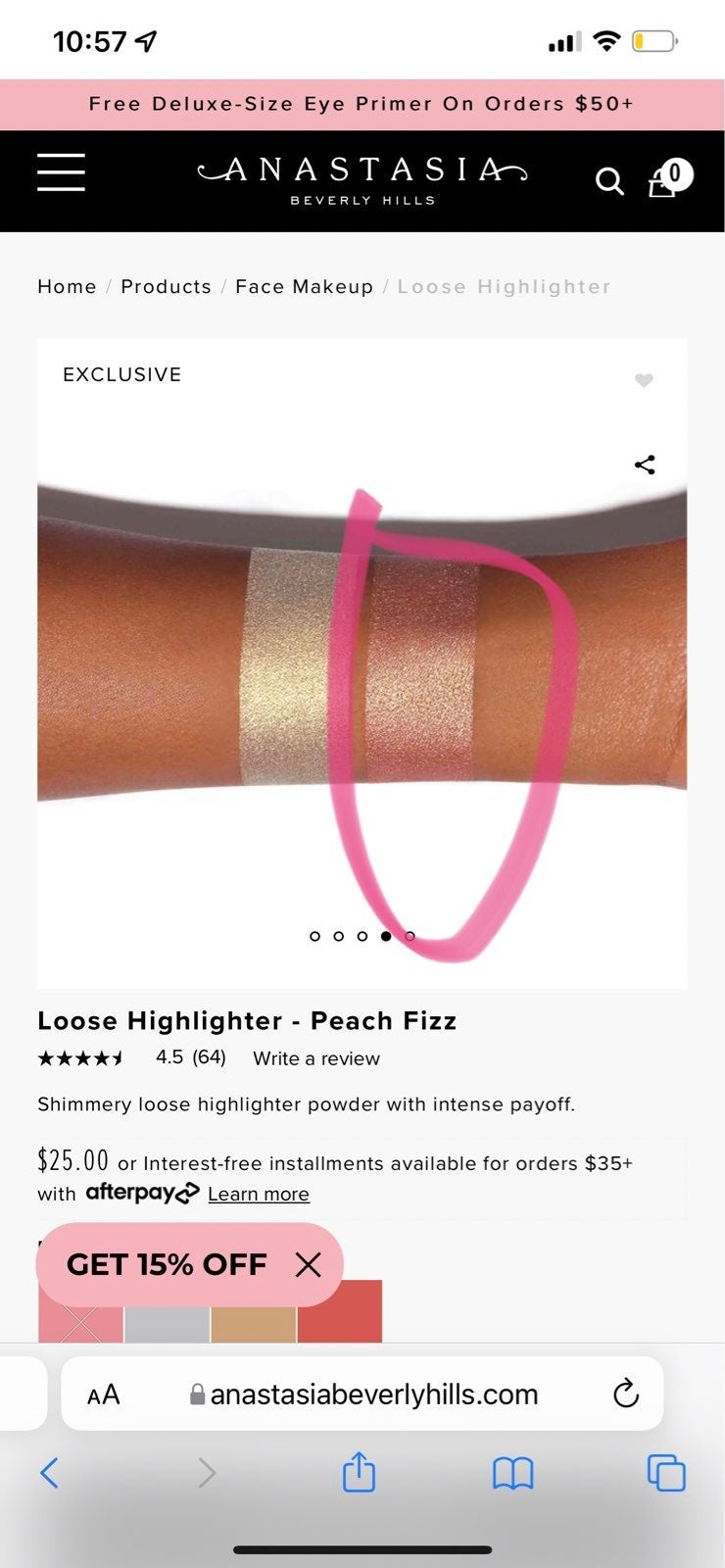Click the Write a review link
This screenshot has width=725, height=1568.
point(316,1058)
